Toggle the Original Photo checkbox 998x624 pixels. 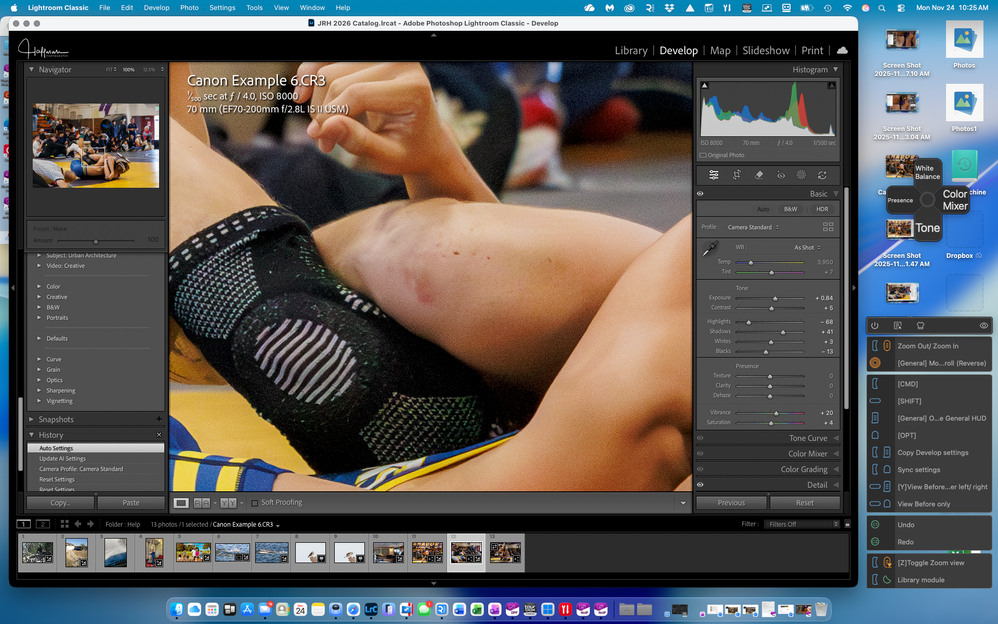coord(703,155)
